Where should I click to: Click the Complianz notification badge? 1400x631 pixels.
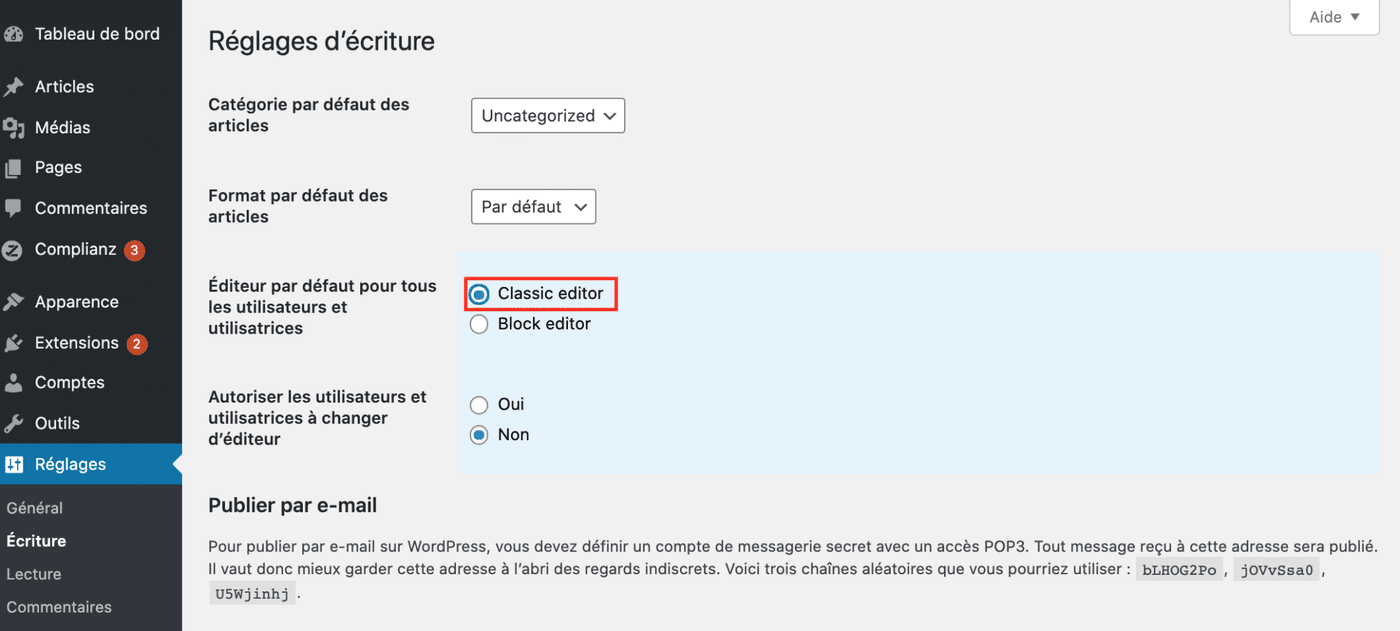(x=135, y=250)
